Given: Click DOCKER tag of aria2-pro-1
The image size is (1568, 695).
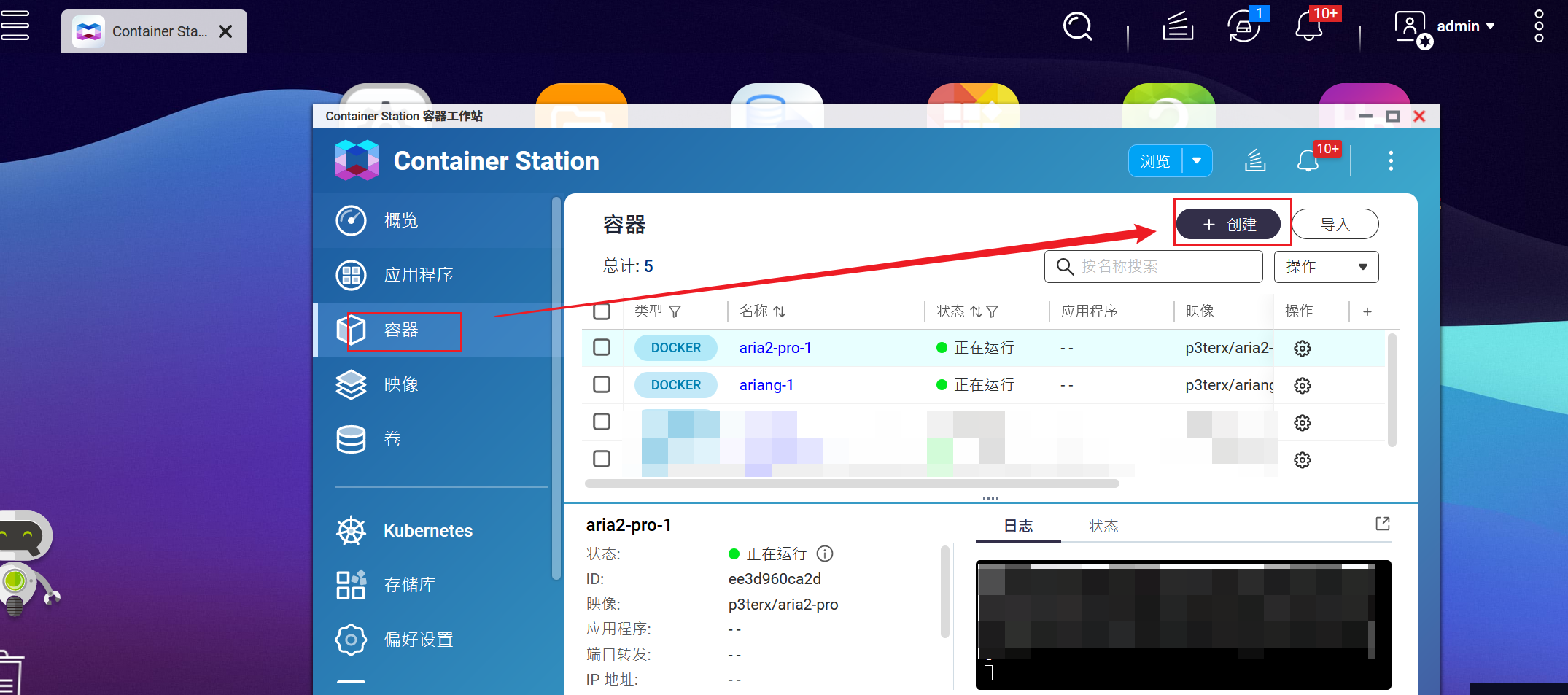Looking at the screenshot, I should click(676, 348).
